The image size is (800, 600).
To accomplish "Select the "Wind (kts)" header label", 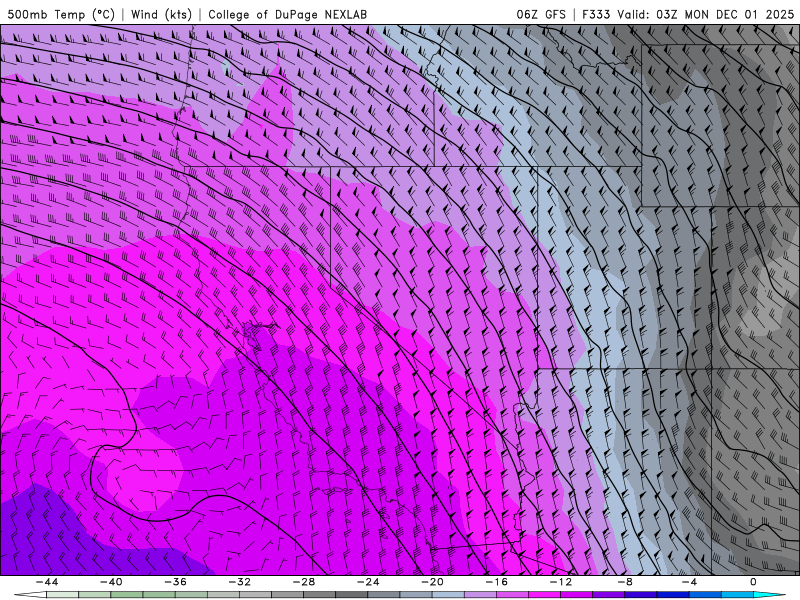I will click(x=161, y=14).
